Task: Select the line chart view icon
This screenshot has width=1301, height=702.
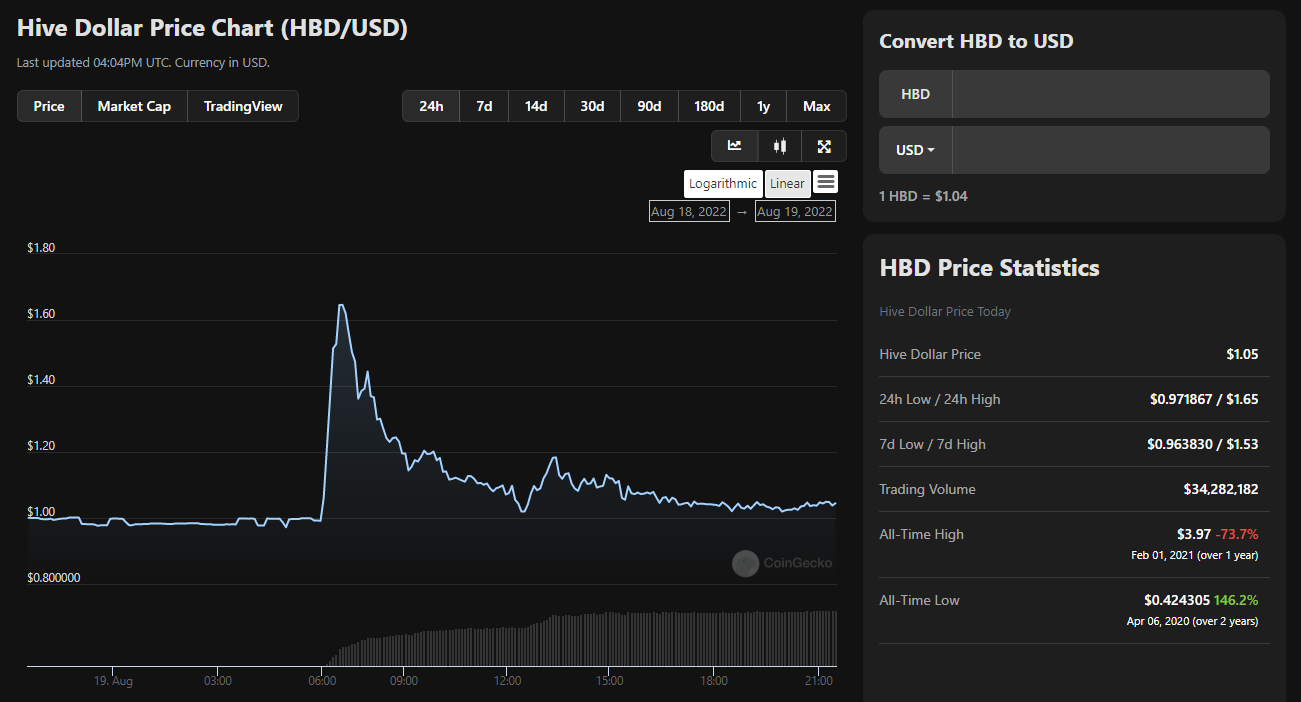Action: click(735, 146)
